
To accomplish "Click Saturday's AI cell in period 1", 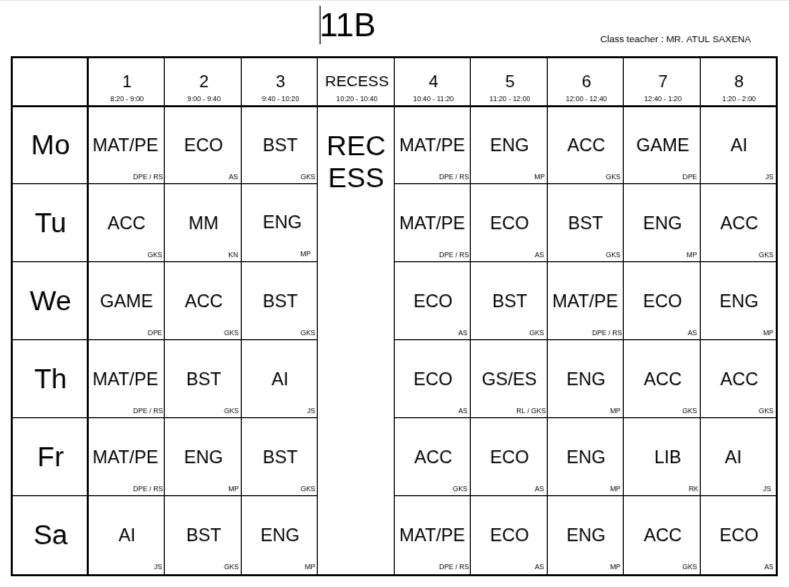I will (126, 535).
